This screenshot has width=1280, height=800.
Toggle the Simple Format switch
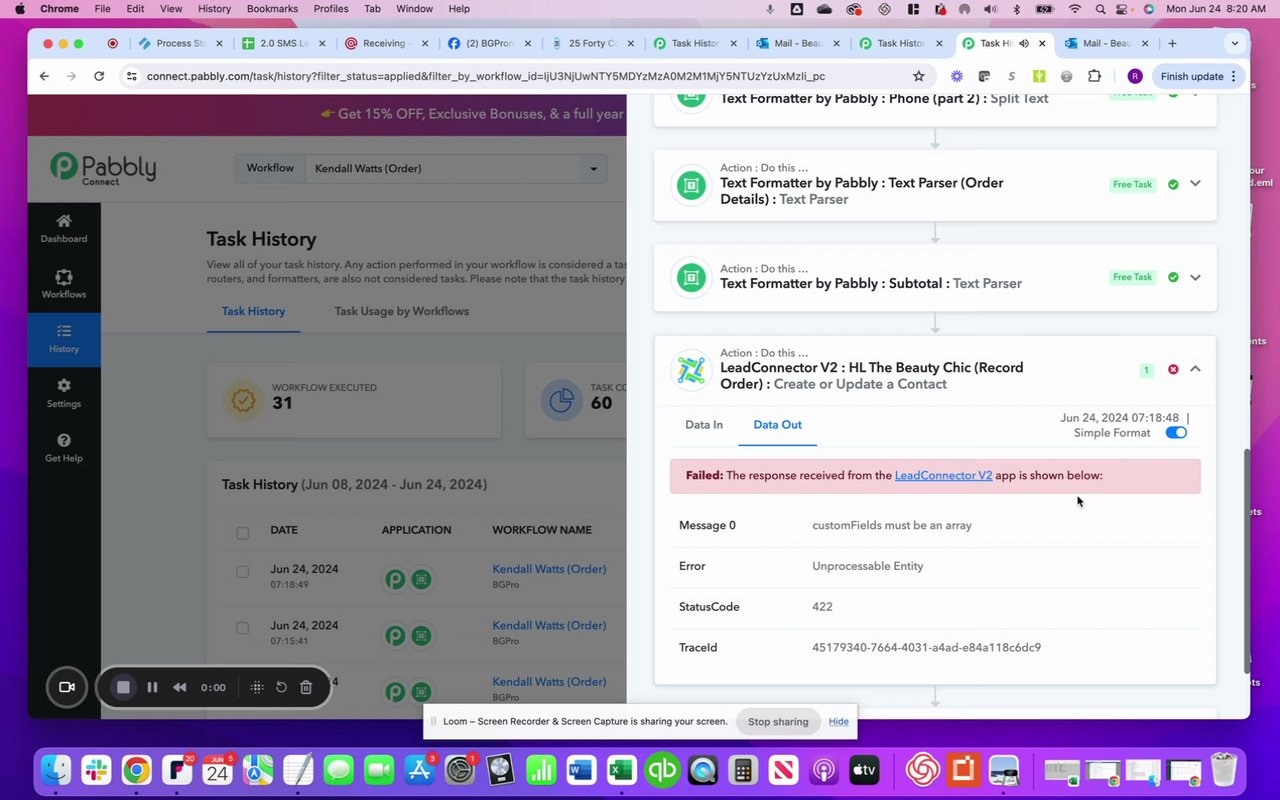1176,433
